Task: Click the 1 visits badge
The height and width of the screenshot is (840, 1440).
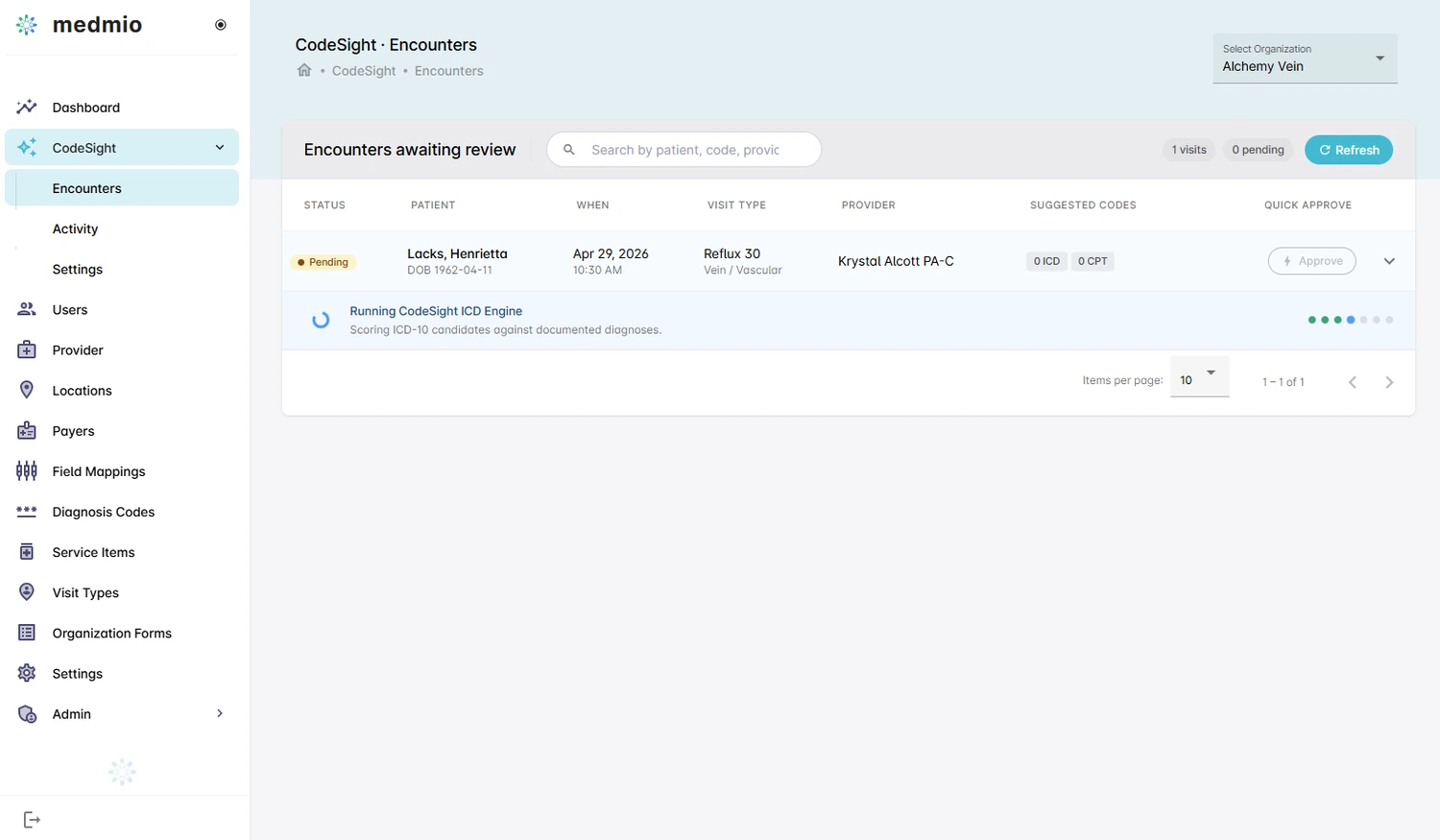Action: pyautogui.click(x=1188, y=150)
